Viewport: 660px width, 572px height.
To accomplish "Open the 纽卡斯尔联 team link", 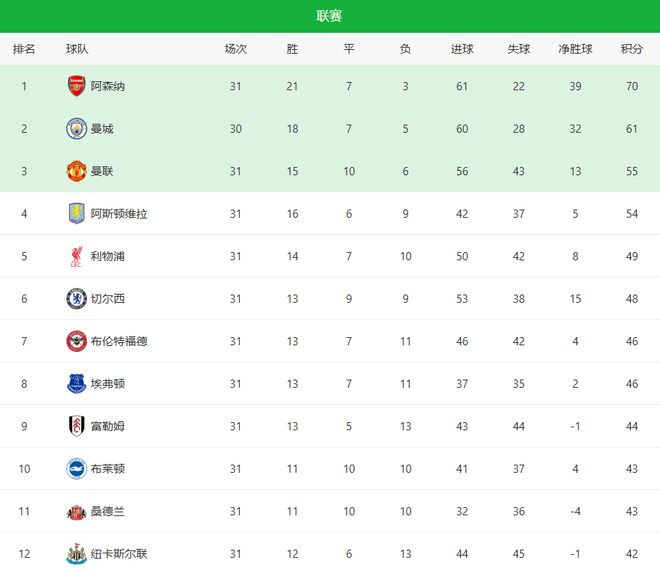I will tap(119, 554).
